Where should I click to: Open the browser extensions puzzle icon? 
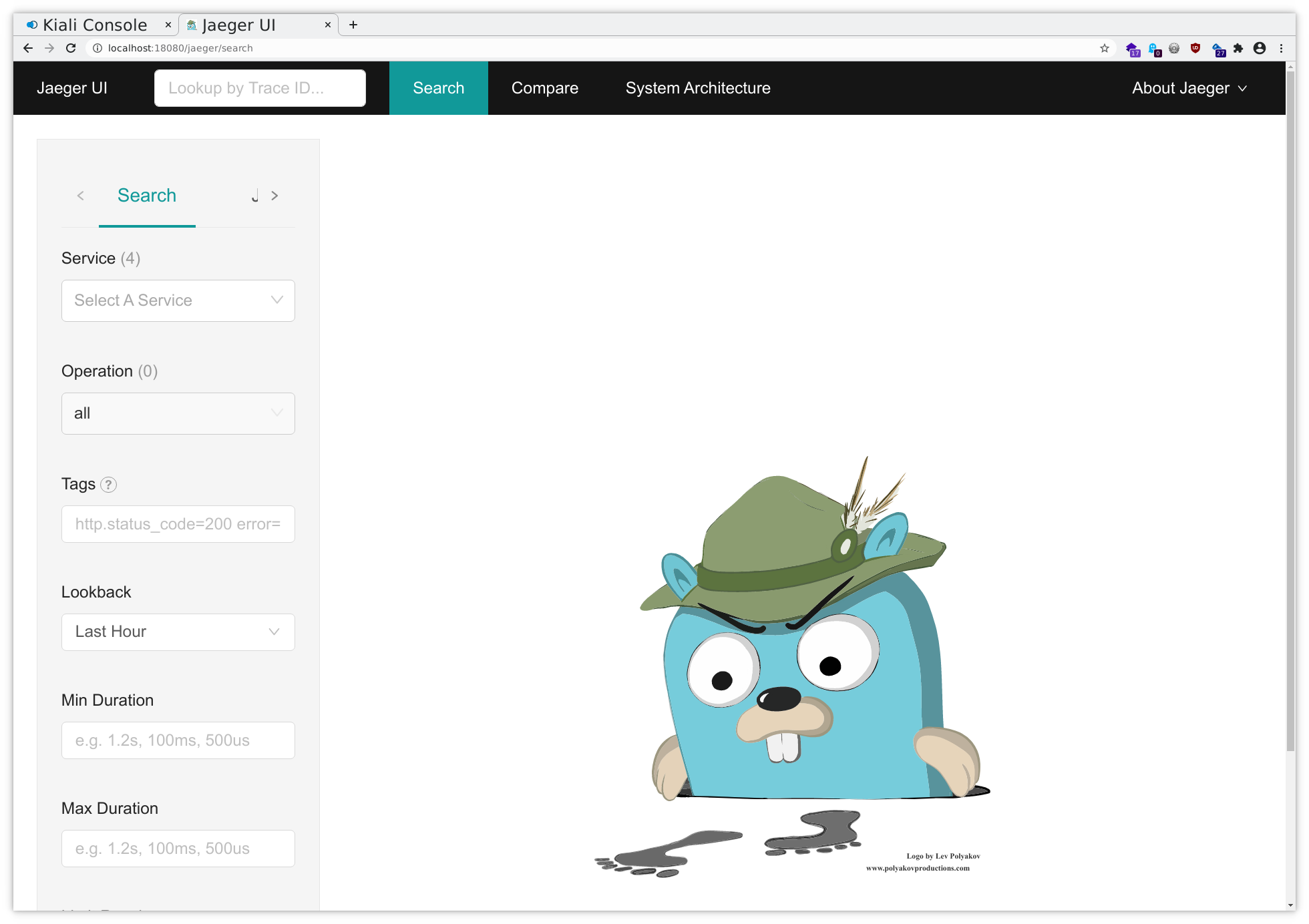[1238, 48]
